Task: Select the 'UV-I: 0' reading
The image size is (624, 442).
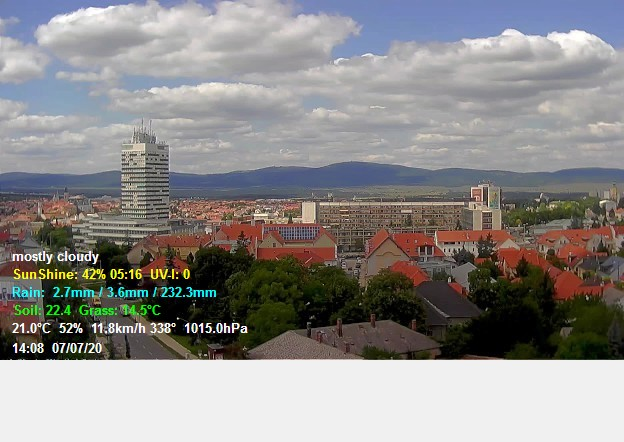Action: (170, 275)
